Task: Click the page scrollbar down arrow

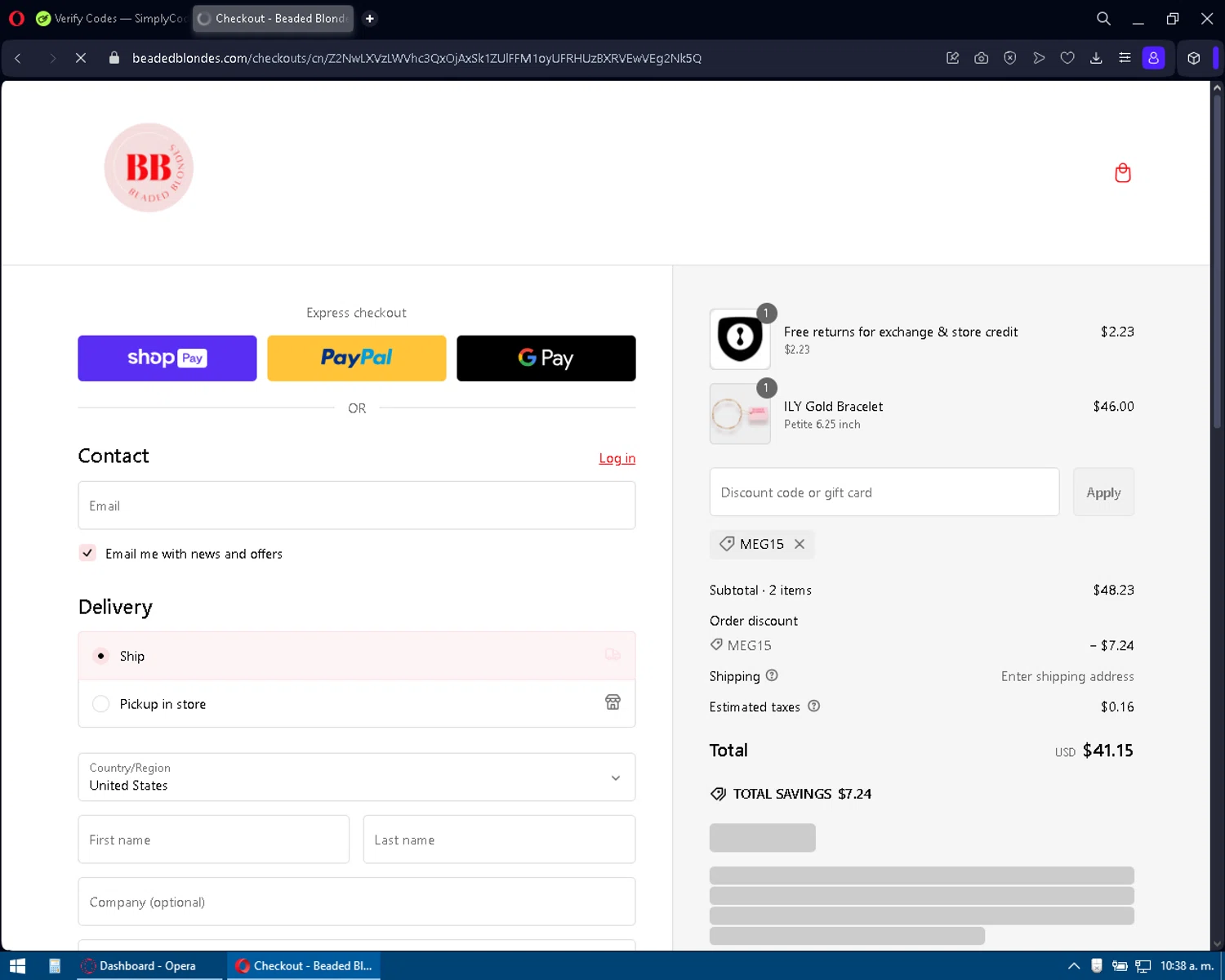Action: (1217, 944)
